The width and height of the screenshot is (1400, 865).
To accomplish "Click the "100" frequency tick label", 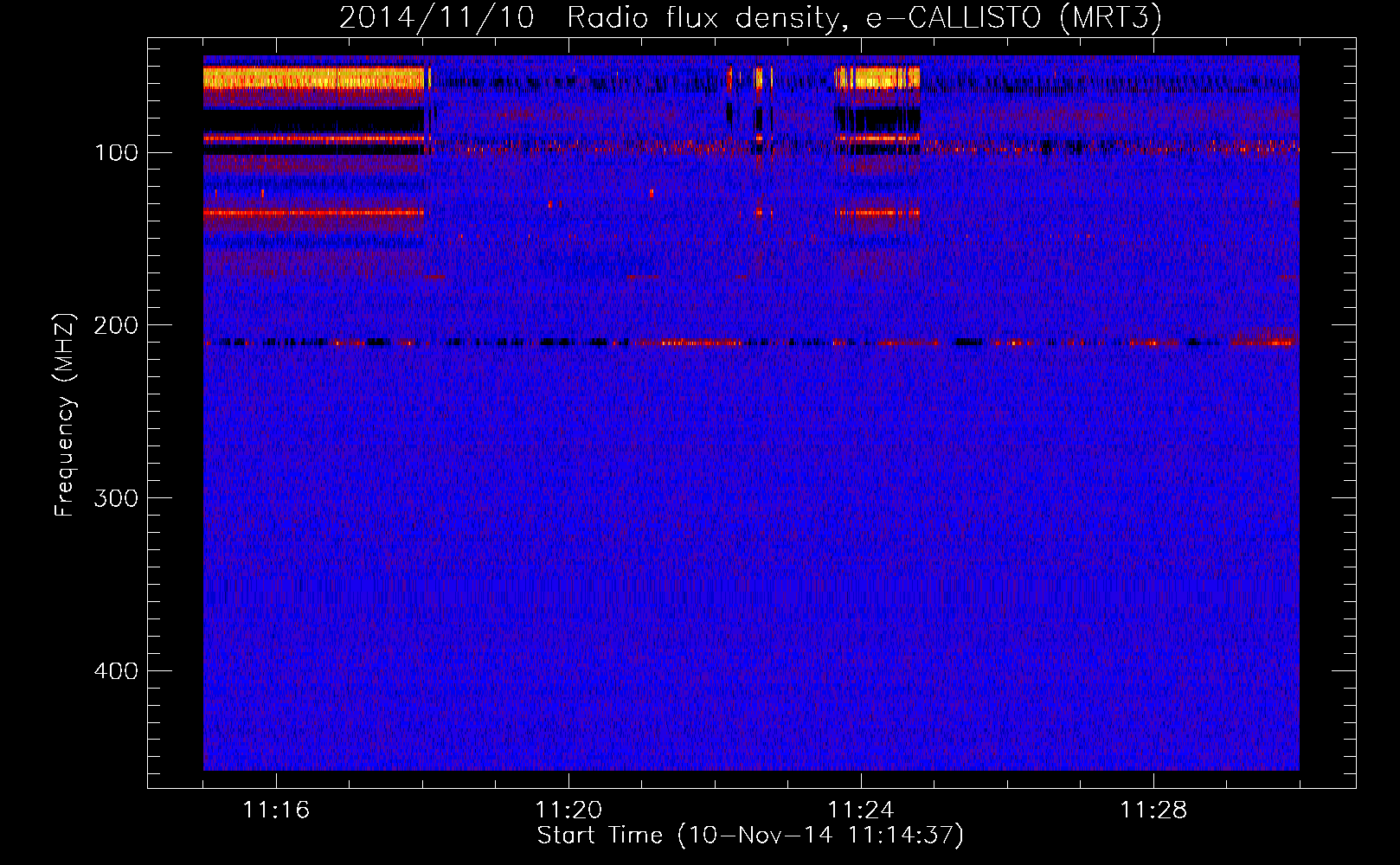I will coord(115,153).
